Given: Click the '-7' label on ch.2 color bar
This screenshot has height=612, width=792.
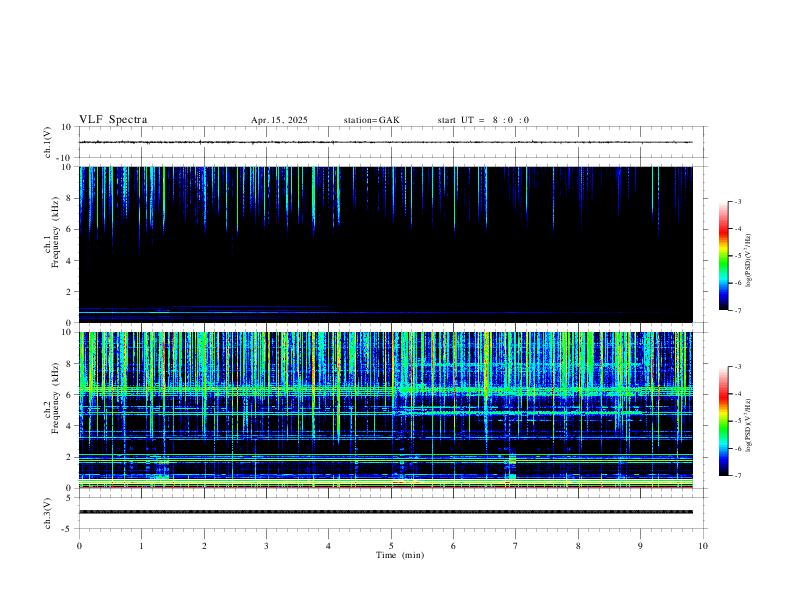Looking at the screenshot, I should point(737,475).
